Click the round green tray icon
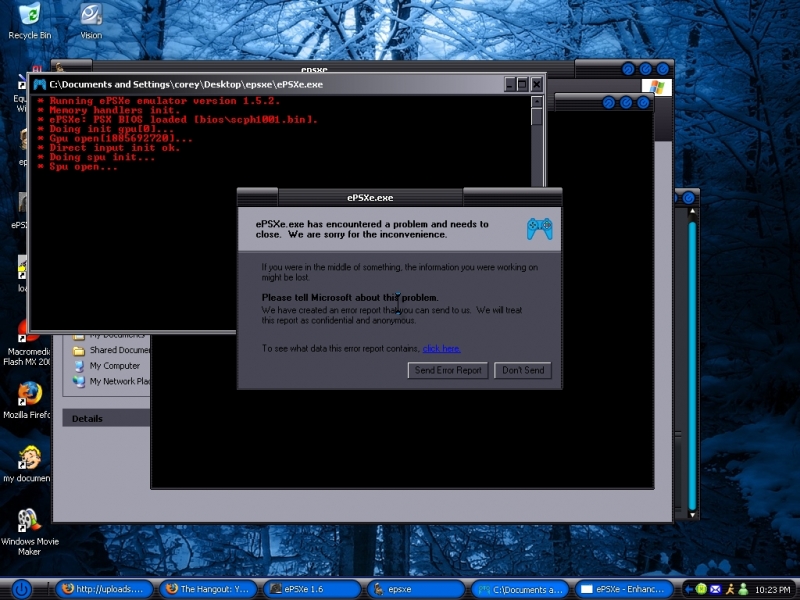Viewport: 800px width, 600px height. pos(702,589)
